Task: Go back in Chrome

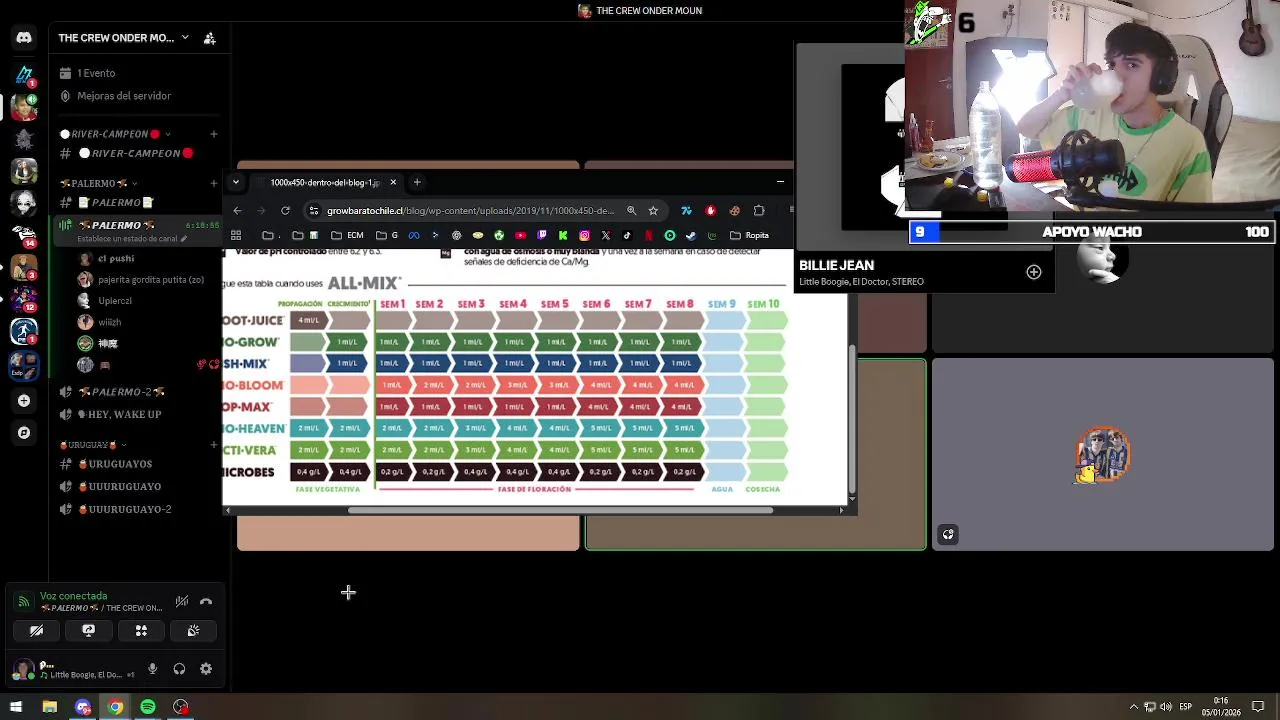Action: pos(237,210)
